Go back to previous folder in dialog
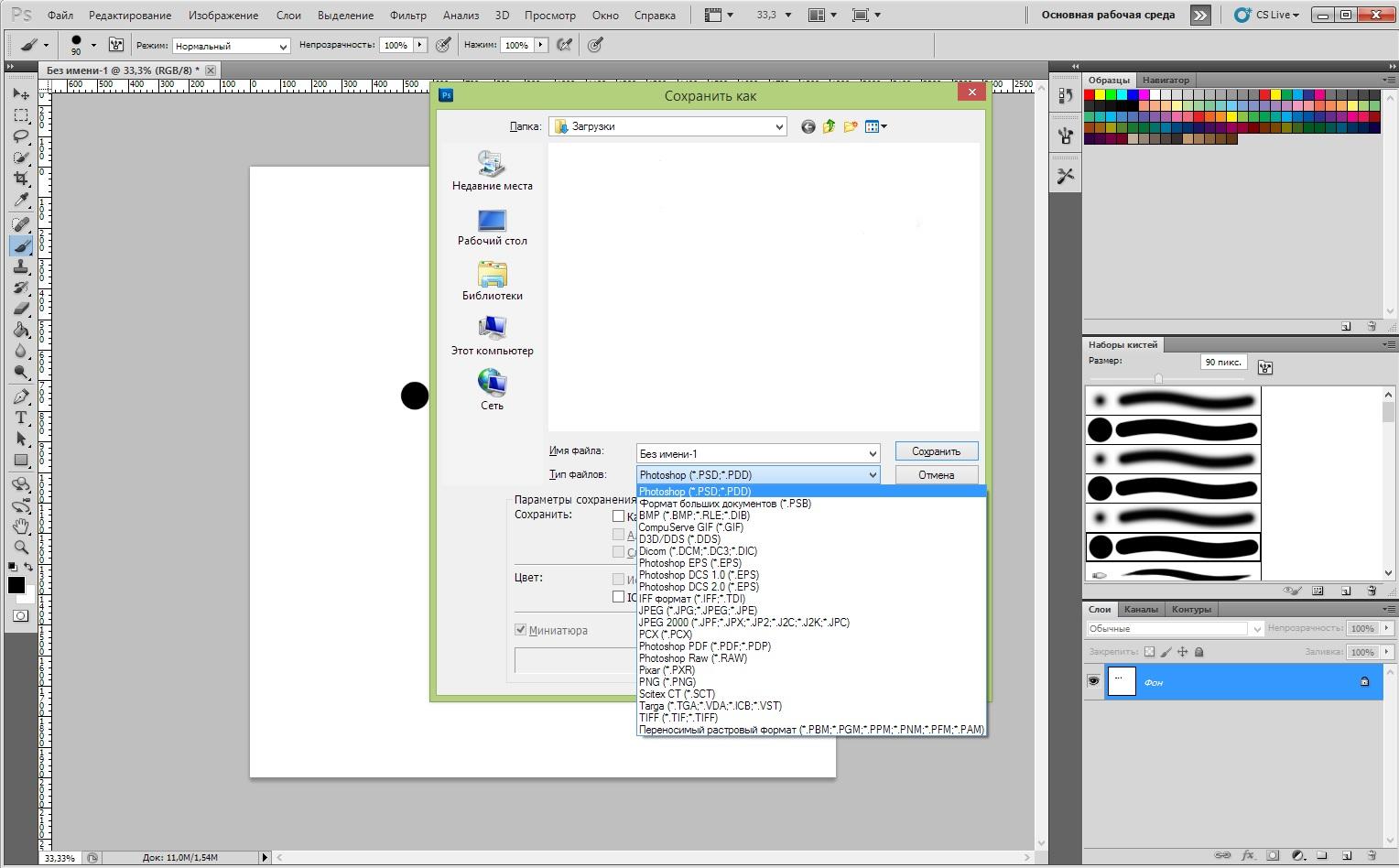Viewport: 1399px width, 868px height. [x=808, y=126]
